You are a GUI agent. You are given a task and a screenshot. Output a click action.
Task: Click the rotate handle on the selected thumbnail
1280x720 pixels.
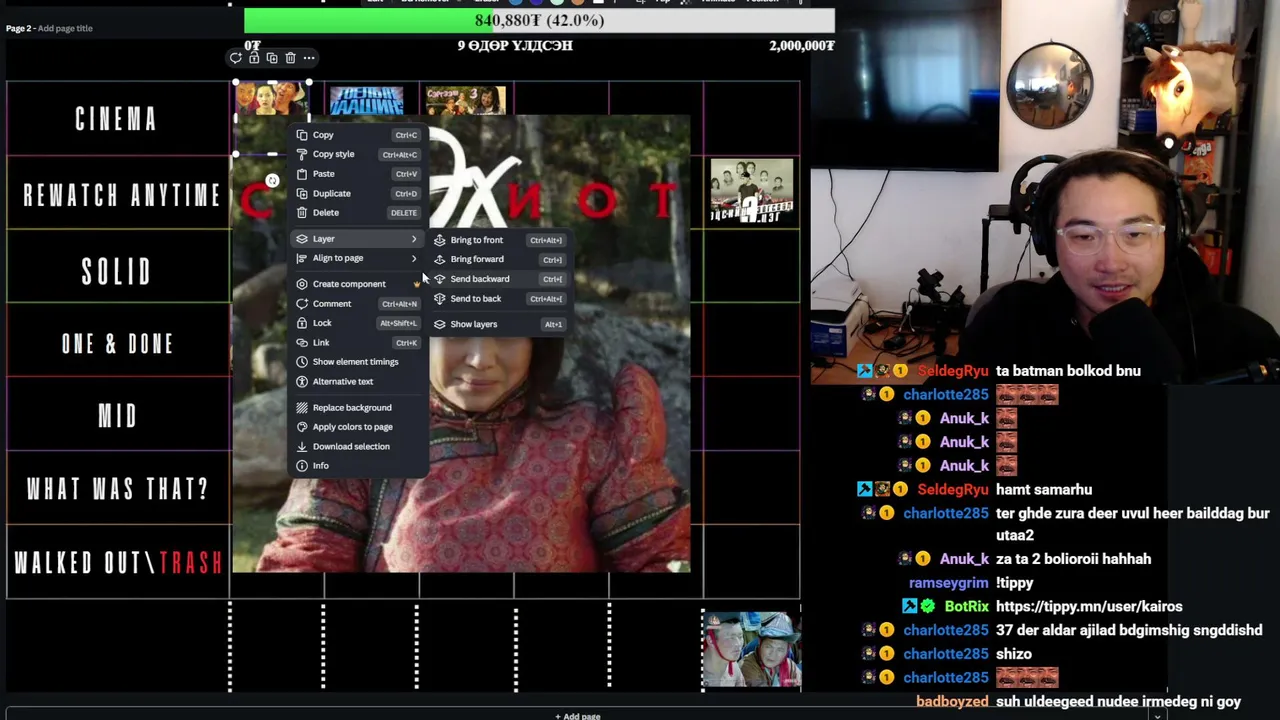click(x=272, y=181)
